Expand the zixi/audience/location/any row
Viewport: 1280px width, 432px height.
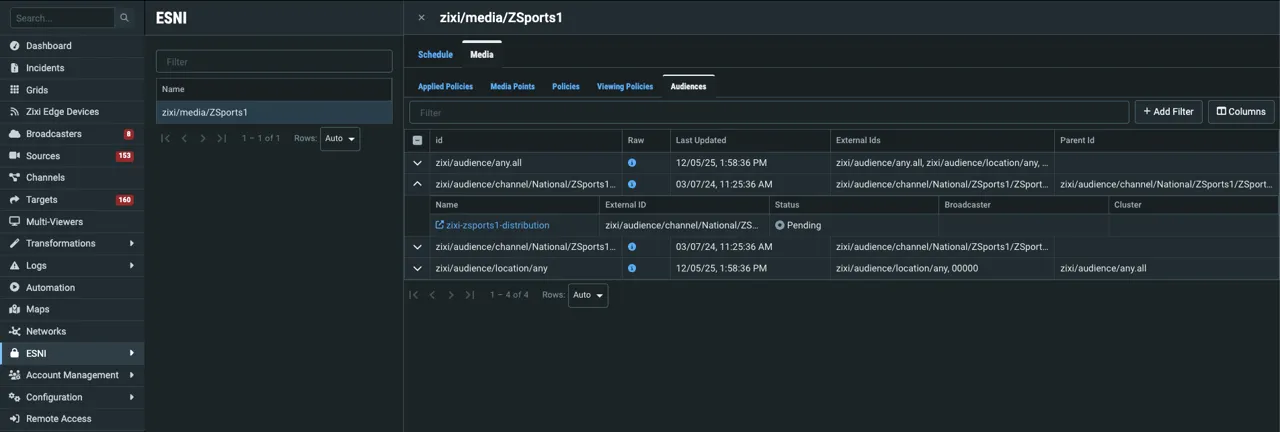(x=417, y=268)
